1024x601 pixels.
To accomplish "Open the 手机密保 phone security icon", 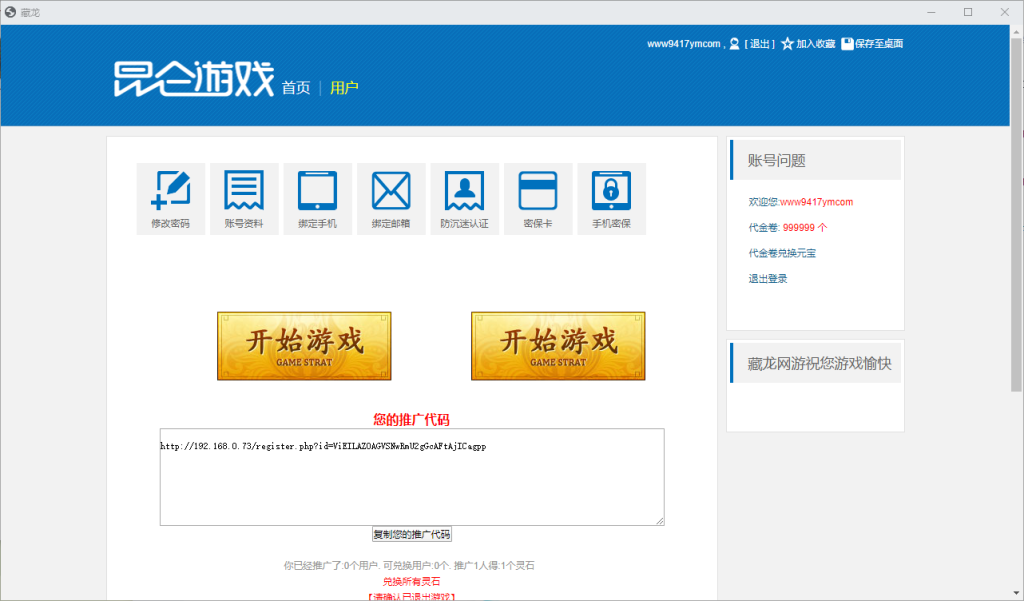I will tap(611, 199).
